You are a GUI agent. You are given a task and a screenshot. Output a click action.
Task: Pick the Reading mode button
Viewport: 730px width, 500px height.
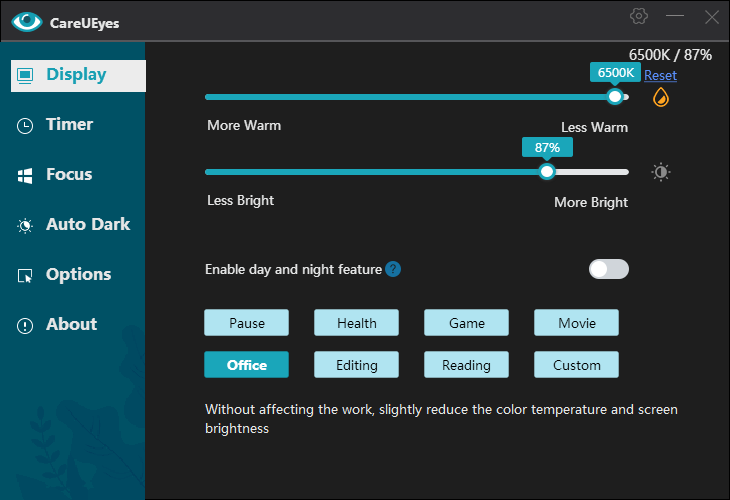tap(466, 365)
